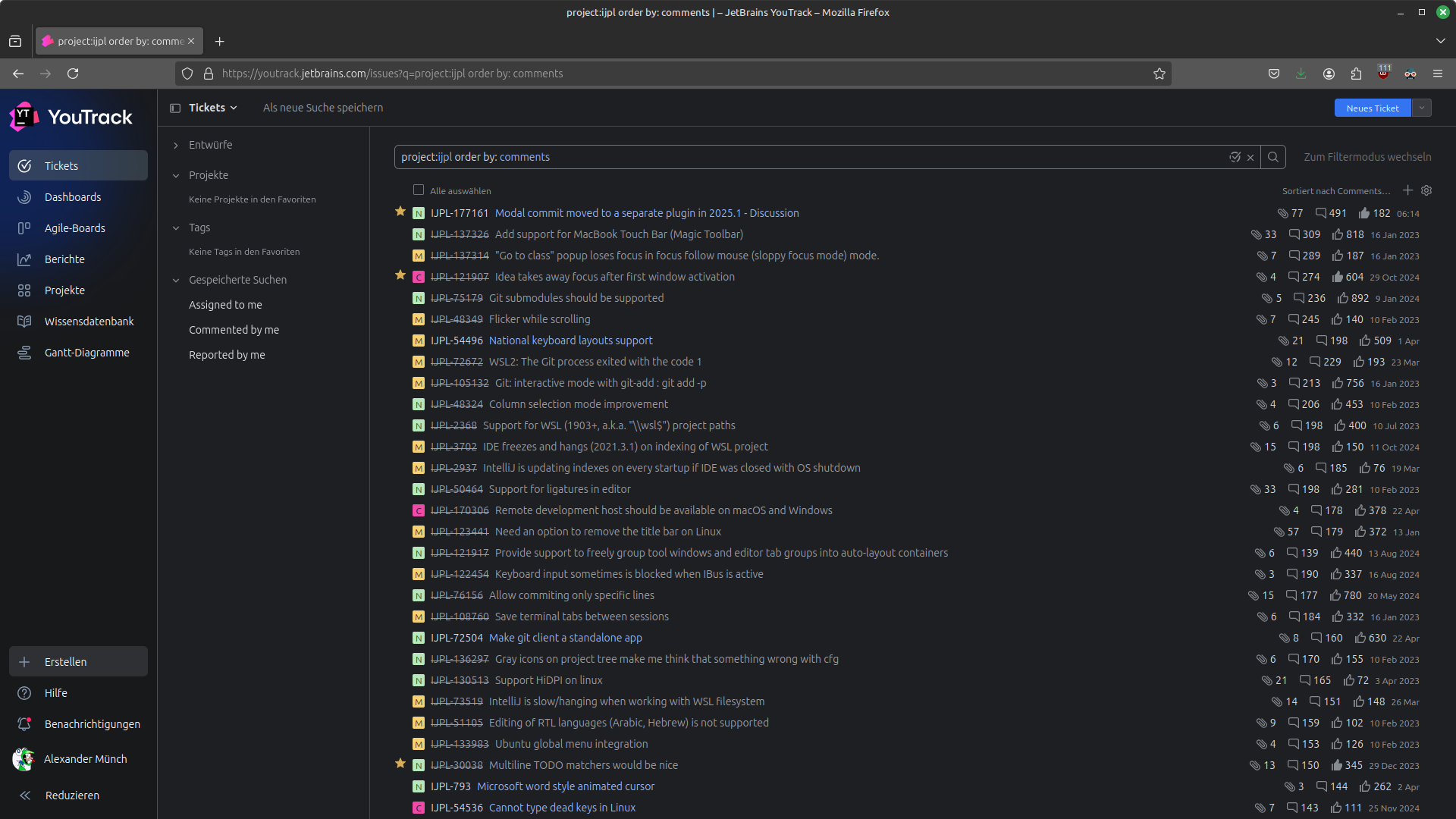This screenshot has height=819, width=1456.
Task: Expand the Entwürfe section
Action: click(176, 145)
